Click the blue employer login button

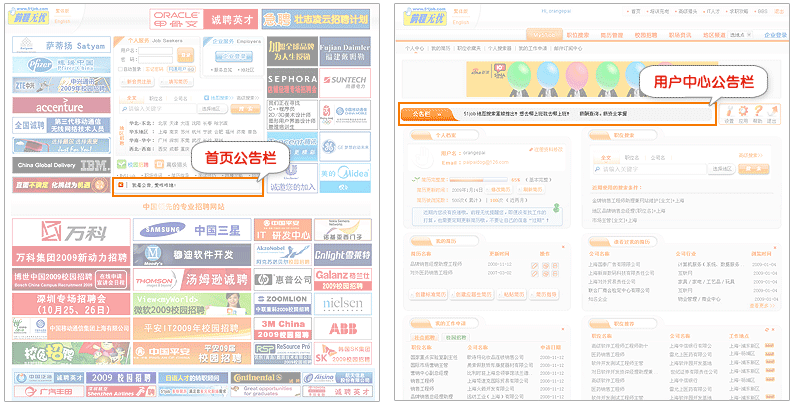coord(234,56)
